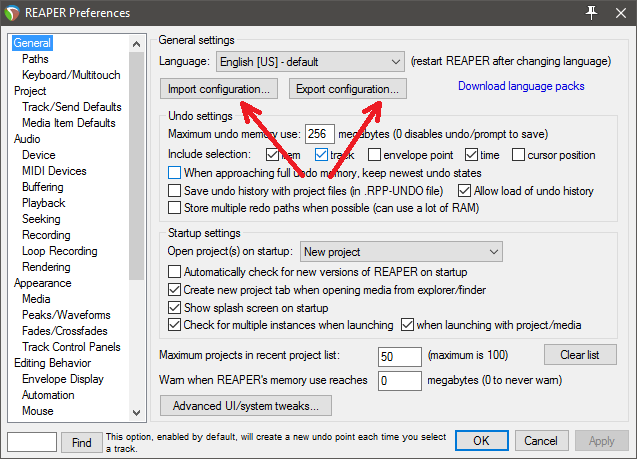This screenshot has width=637, height=459.
Task: Click the Apply button
Action: click(x=602, y=441)
